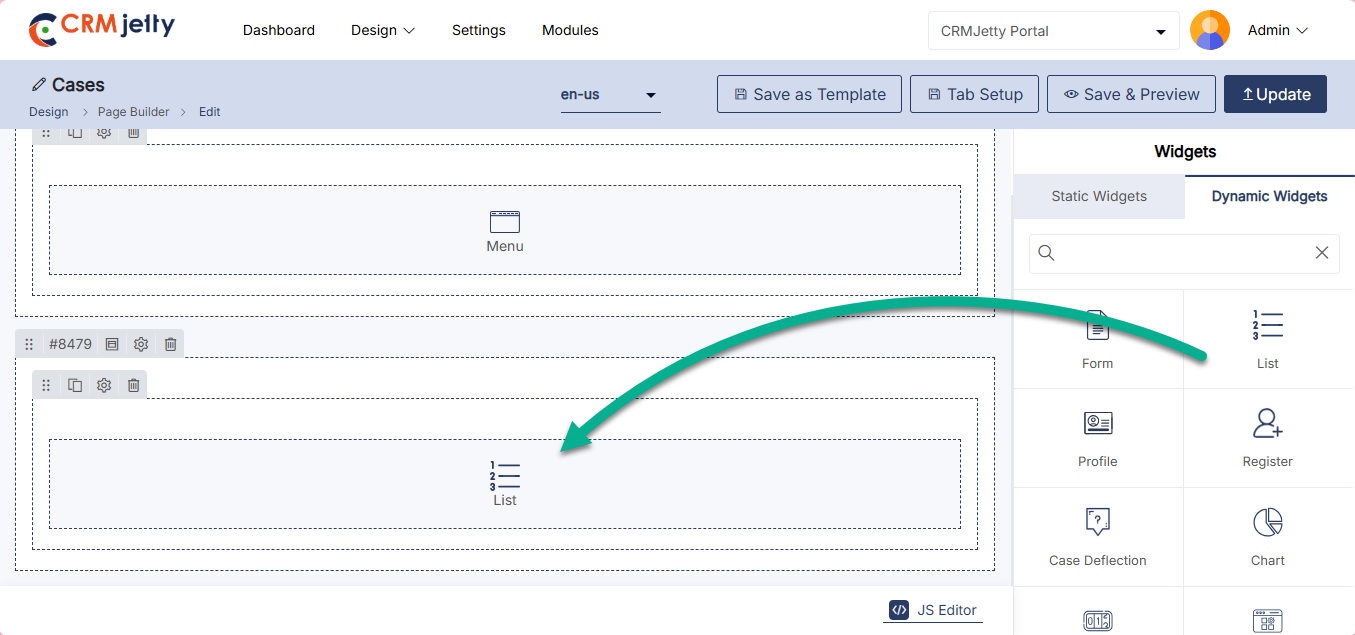Choose the Profile widget

coord(1097,437)
